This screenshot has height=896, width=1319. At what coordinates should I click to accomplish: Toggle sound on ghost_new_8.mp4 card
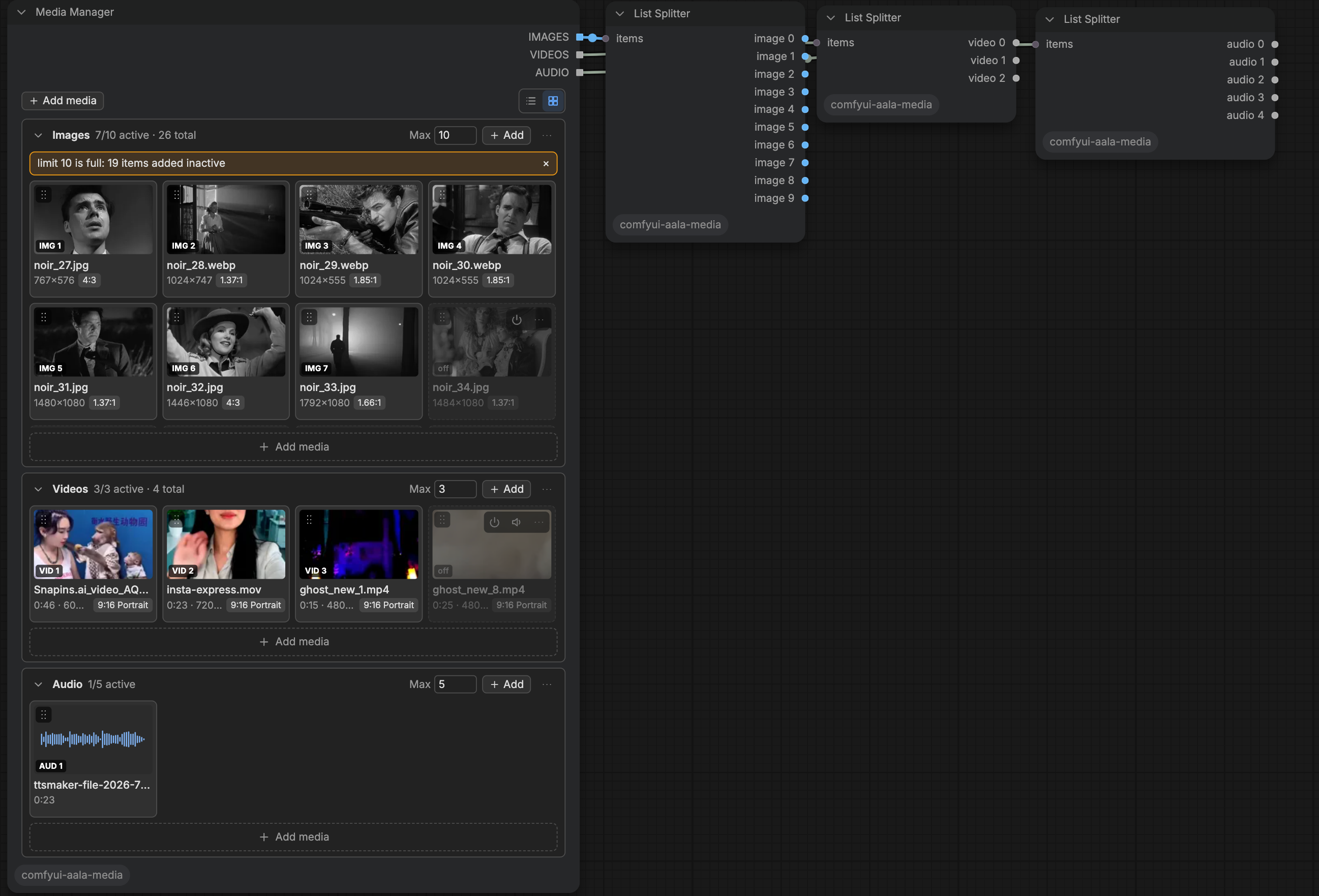coord(517,522)
